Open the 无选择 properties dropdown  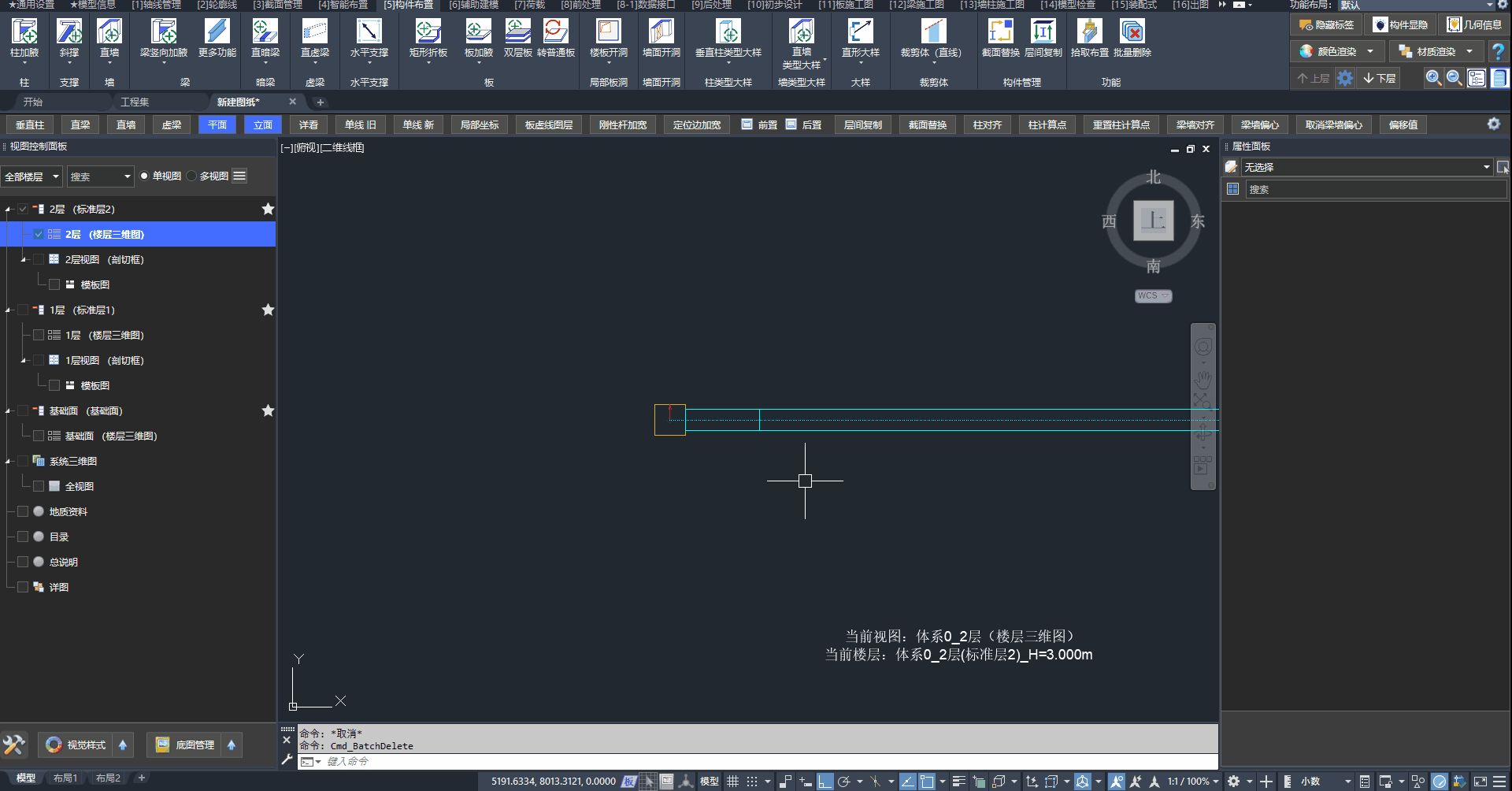pyautogui.click(x=1367, y=167)
